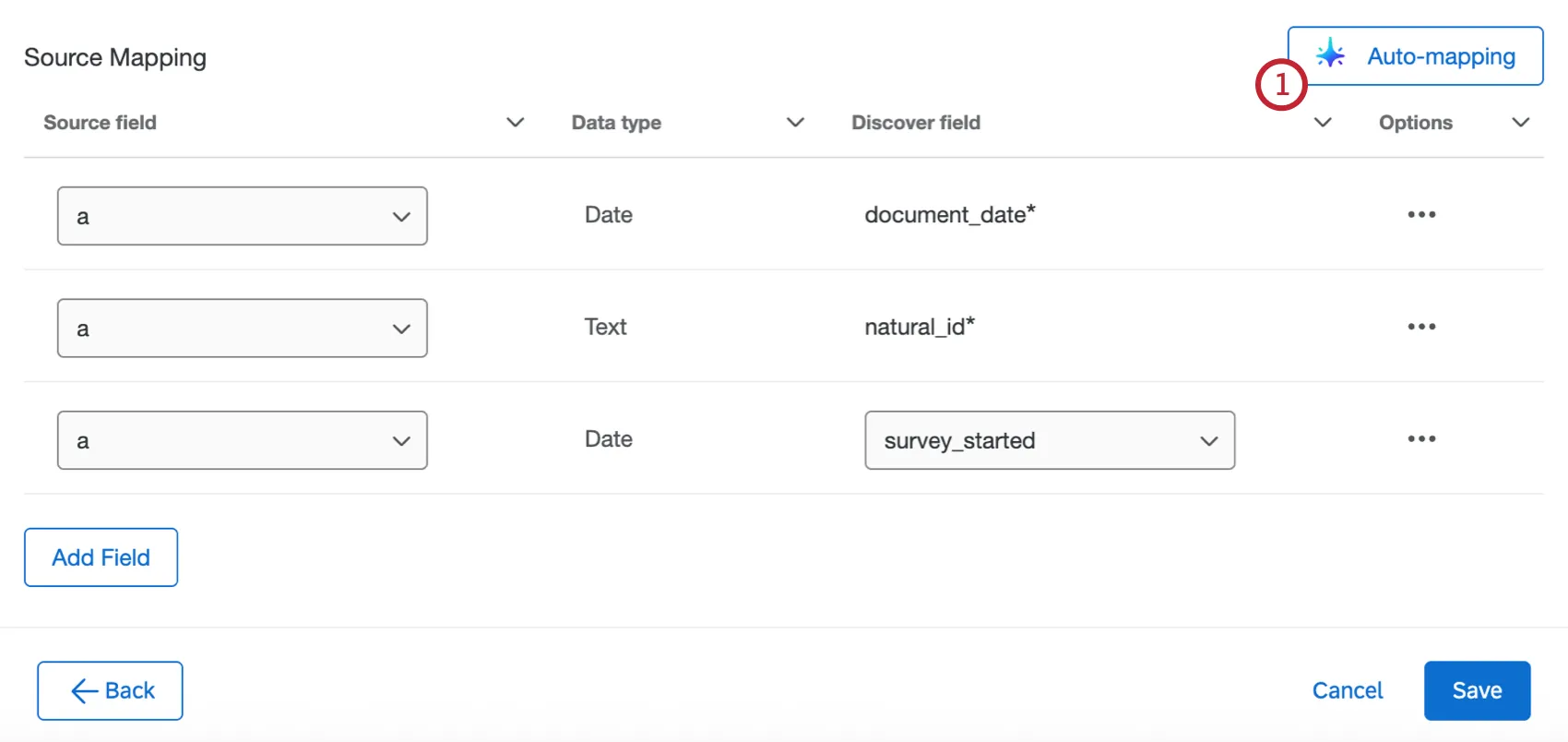Open source field dropdown in survey_started row
The height and width of the screenshot is (742, 1568).
point(242,441)
